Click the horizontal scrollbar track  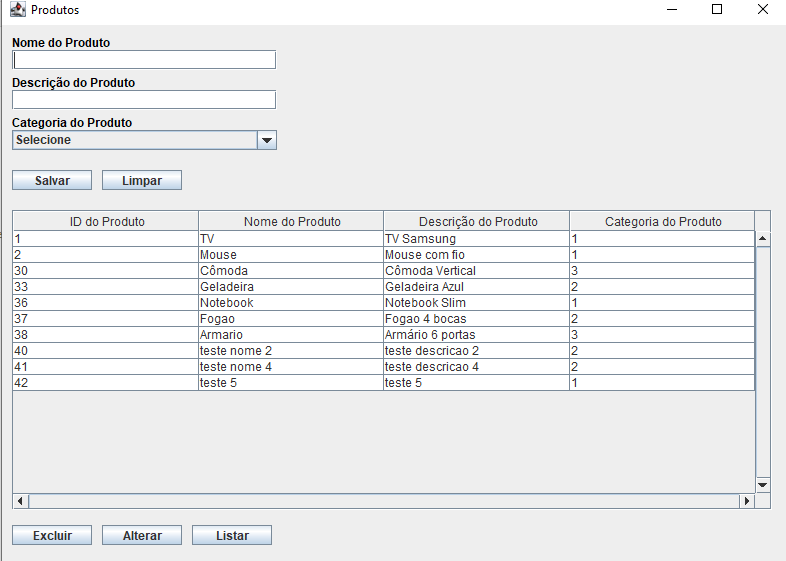(x=384, y=501)
